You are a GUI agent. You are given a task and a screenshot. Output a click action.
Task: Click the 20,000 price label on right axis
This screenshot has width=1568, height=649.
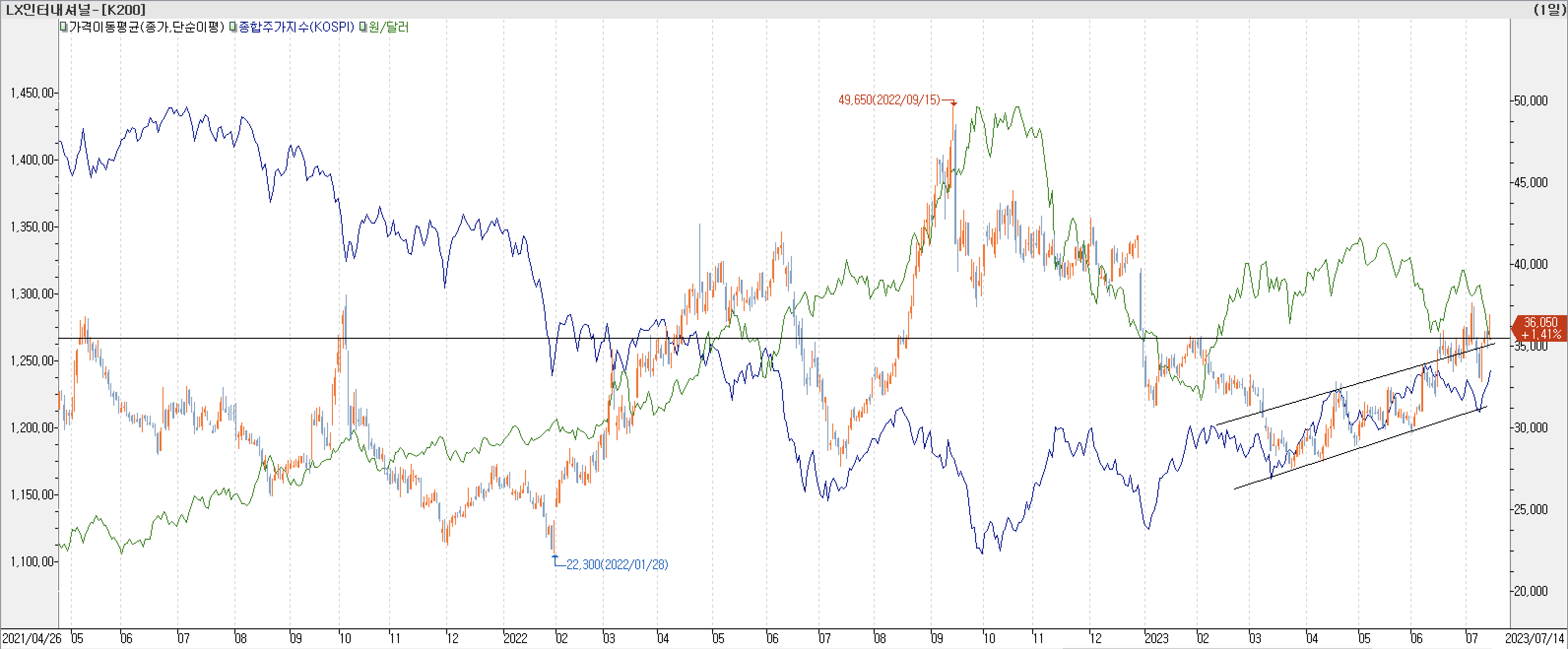(x=1531, y=590)
